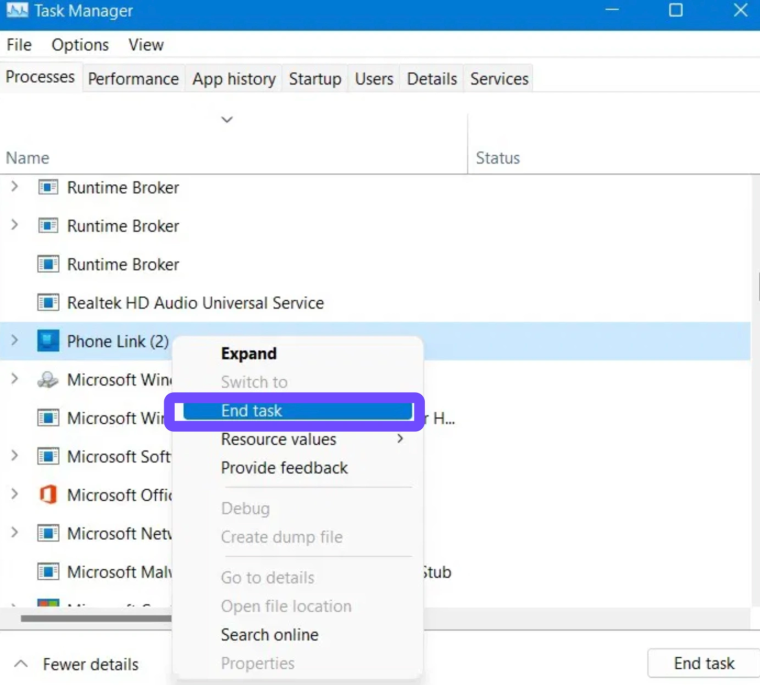760x685 pixels.
Task: Expand the Microsoft Office process group
Action: click(15, 494)
